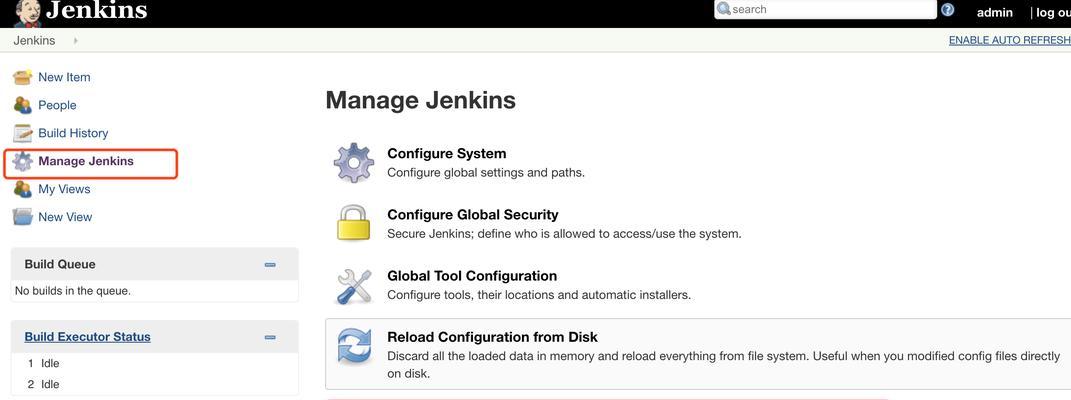This screenshot has height=400, width=1071.
Task: Click executor '2 Idle' row
Action: (44, 384)
